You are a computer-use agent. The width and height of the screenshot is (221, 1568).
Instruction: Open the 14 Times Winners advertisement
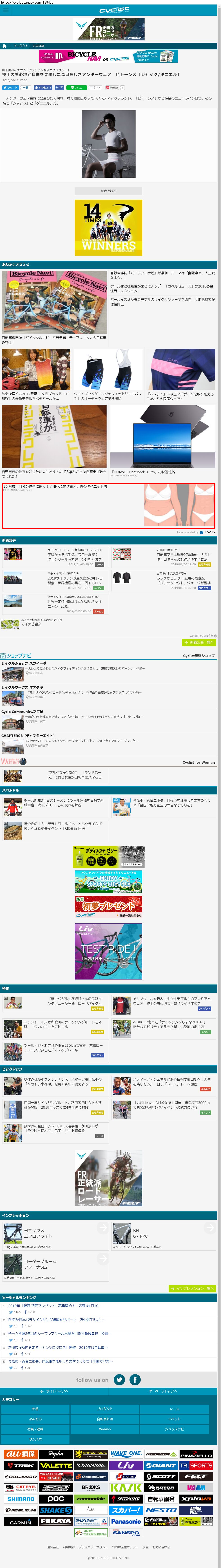click(108, 228)
